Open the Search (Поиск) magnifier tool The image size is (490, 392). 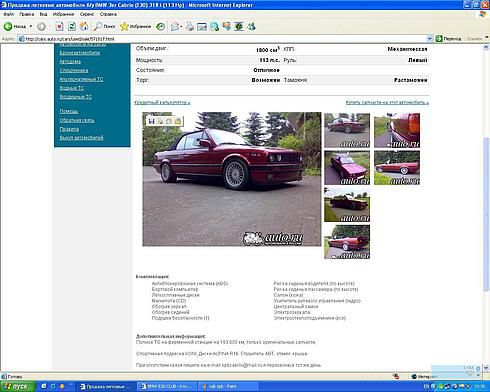click(104, 26)
